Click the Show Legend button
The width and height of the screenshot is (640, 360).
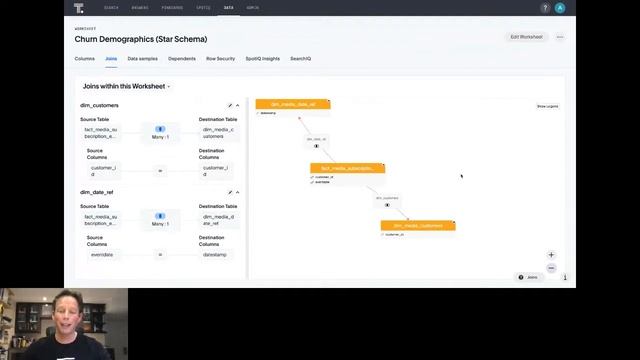[x=547, y=107]
